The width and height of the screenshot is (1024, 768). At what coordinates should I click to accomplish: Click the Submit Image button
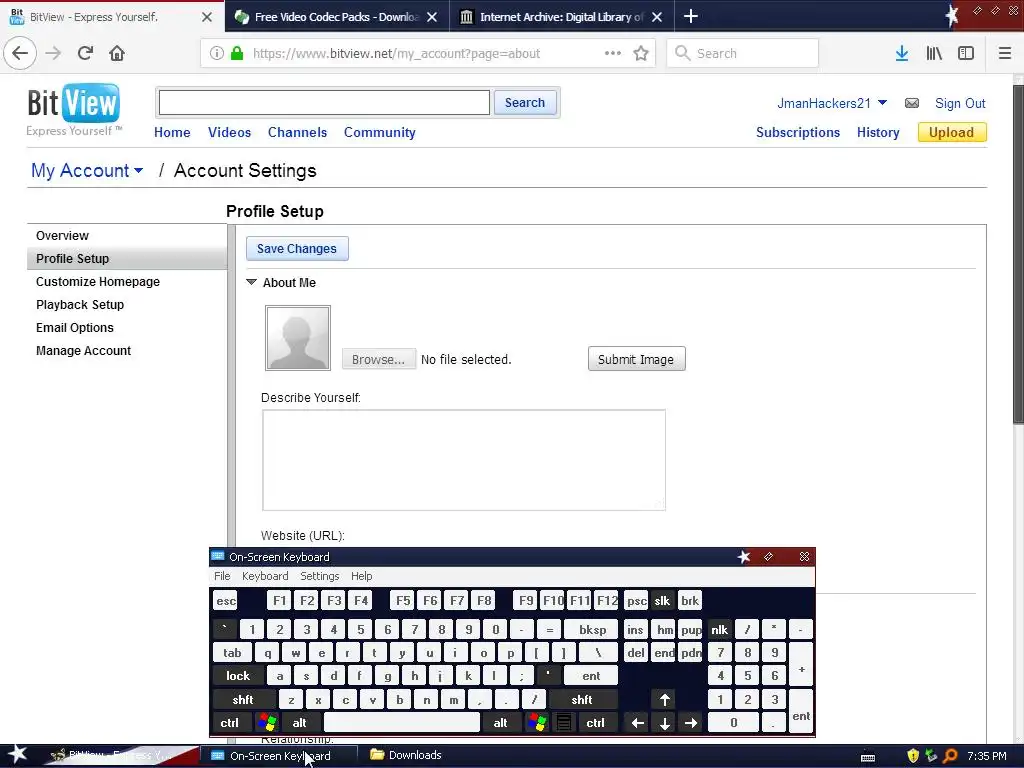tap(636, 359)
